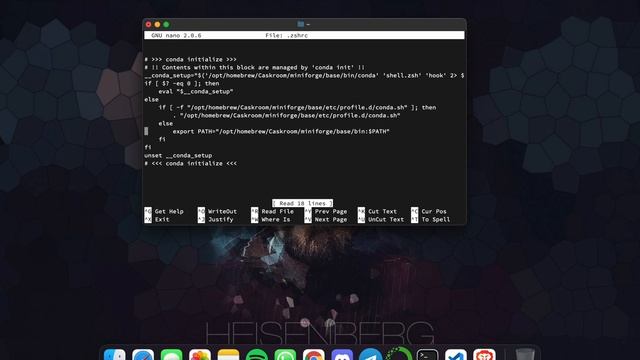Click the 'Where Is' nano shortcut label
The height and width of the screenshot is (360, 640).
click(276, 220)
